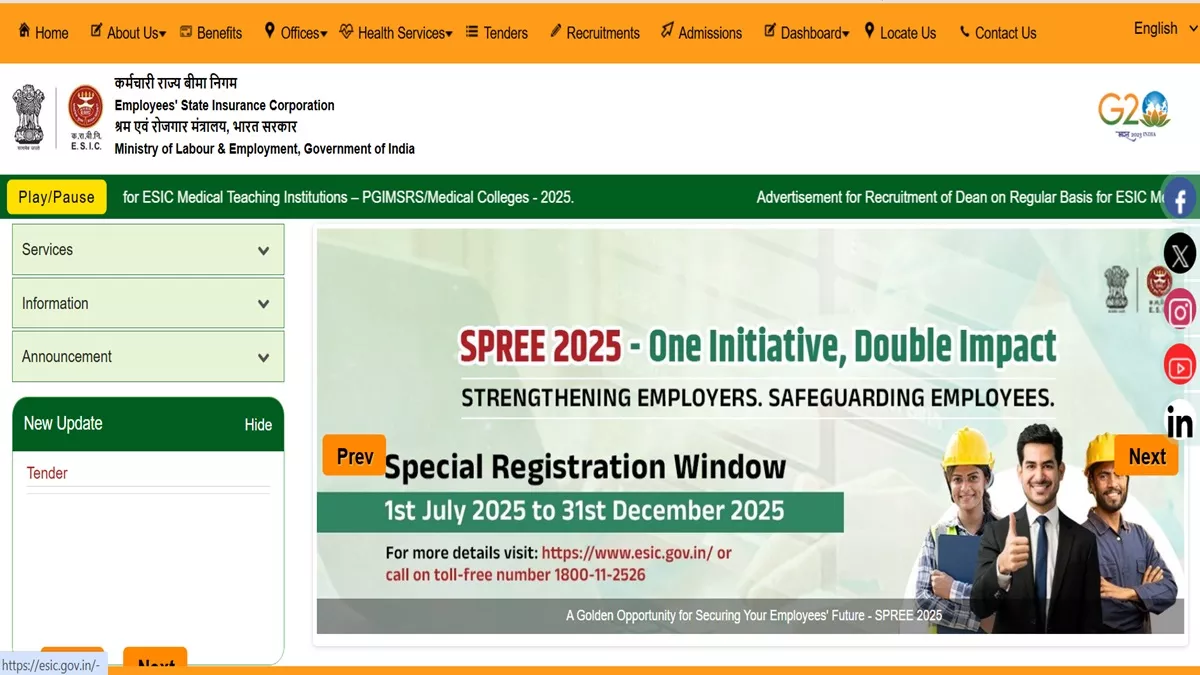
Task: Open the X (Twitter) social icon
Action: 1180,254
